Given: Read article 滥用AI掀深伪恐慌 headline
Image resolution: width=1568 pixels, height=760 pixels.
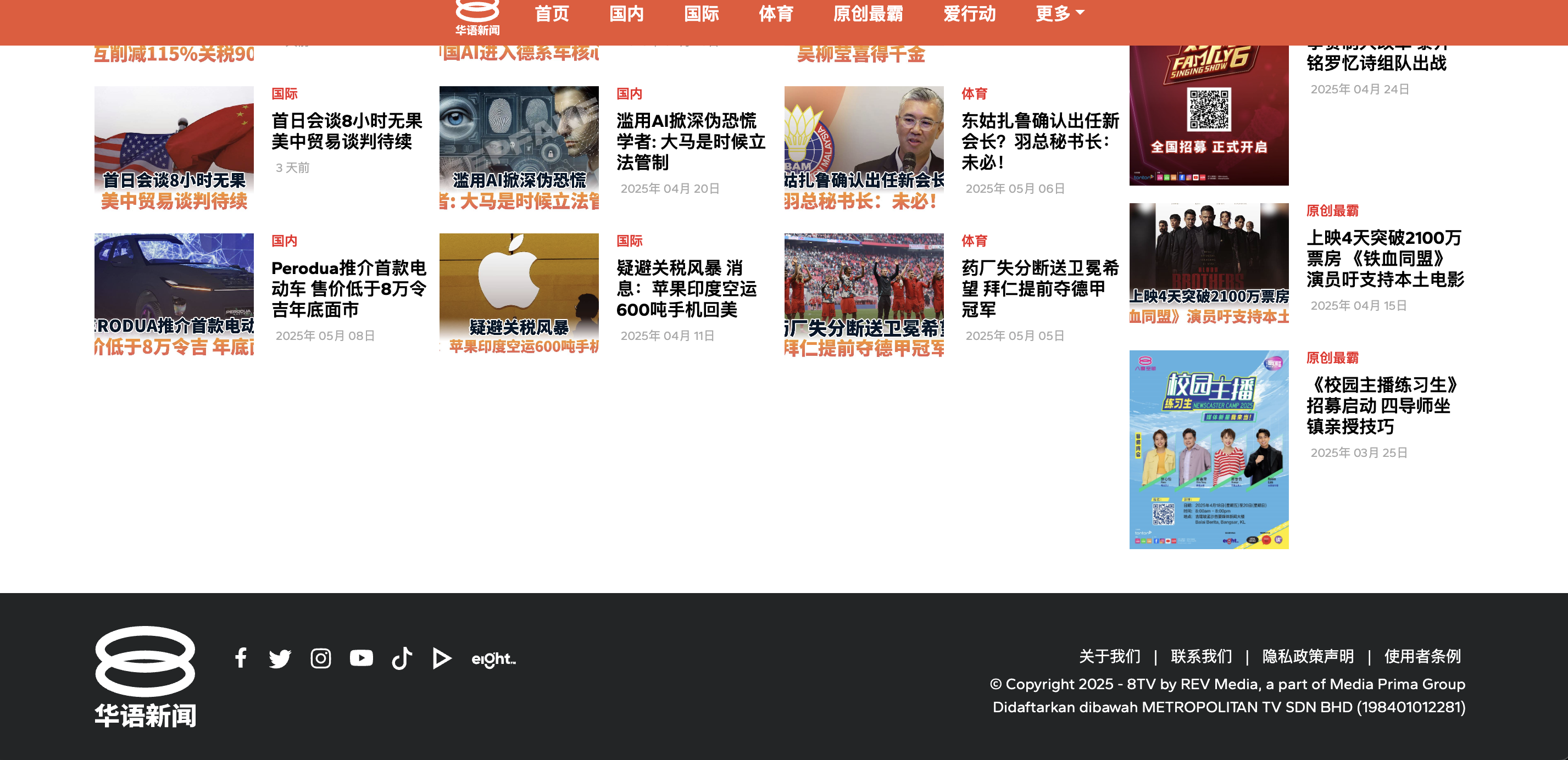Looking at the screenshot, I should click(x=691, y=142).
